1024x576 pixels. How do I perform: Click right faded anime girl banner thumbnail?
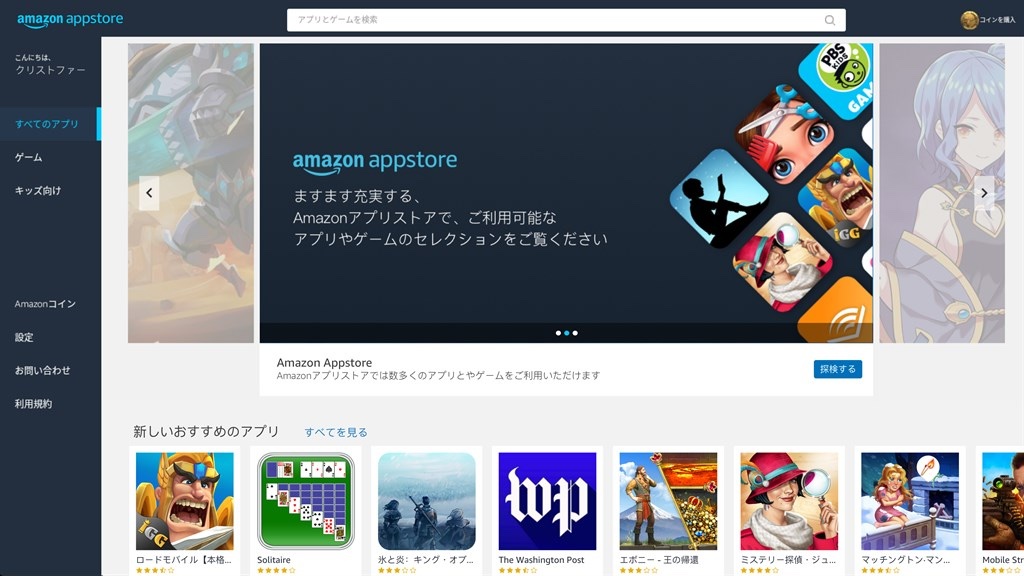[942, 193]
